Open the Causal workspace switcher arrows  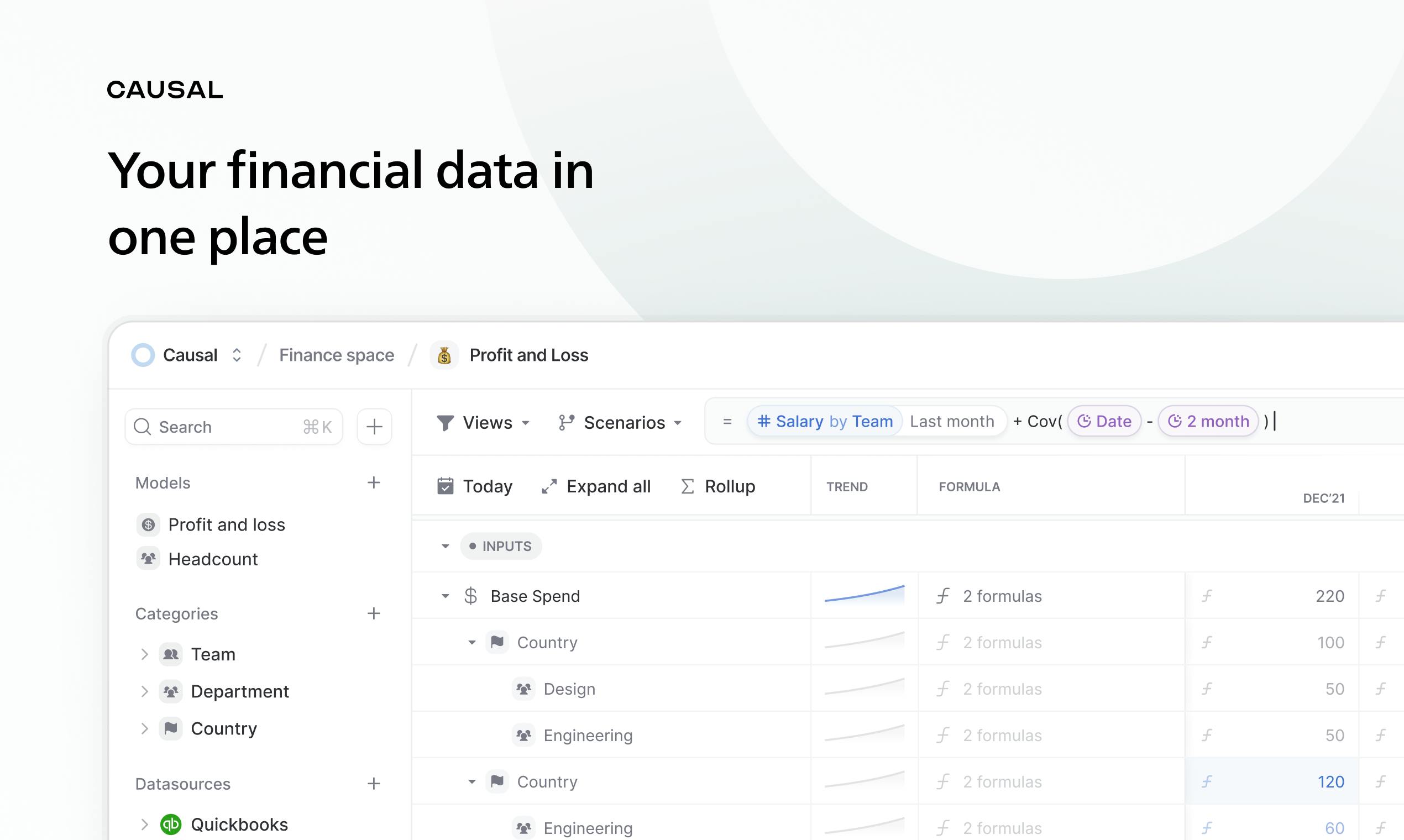pyautogui.click(x=237, y=355)
